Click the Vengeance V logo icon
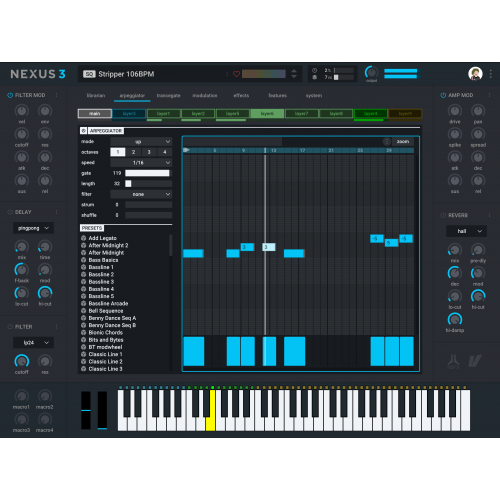The height and width of the screenshot is (500, 500). 474,361
